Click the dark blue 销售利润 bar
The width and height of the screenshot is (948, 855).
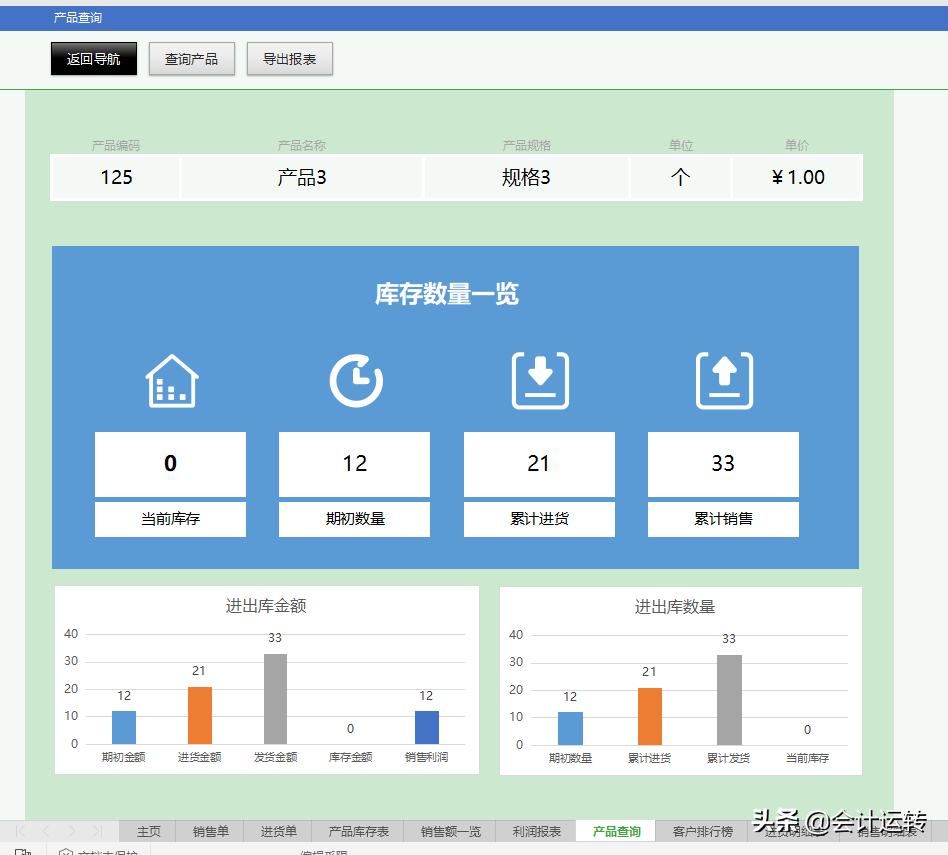(x=426, y=727)
